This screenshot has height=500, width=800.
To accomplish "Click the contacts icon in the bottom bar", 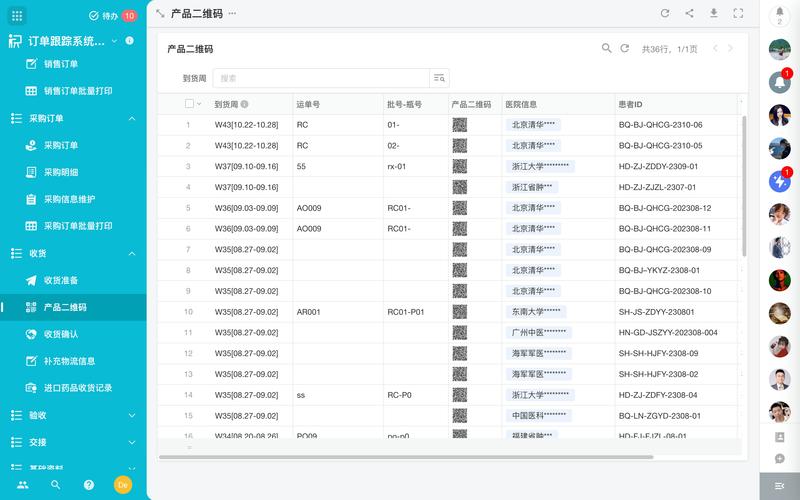I will point(22,485).
